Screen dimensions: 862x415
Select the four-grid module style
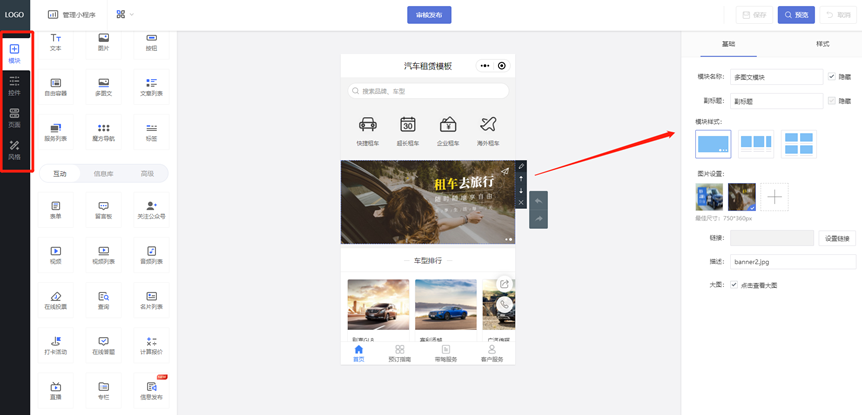(x=799, y=144)
